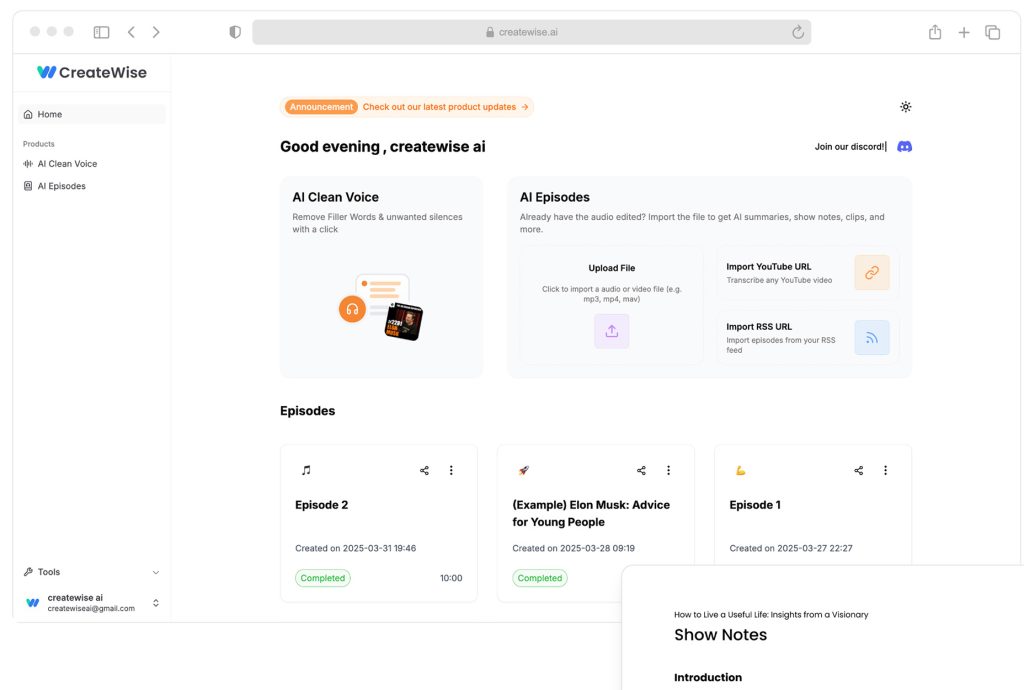This screenshot has height=690, width=1024.
Task: Open AI Episodes in the sidebar
Action: [61, 186]
